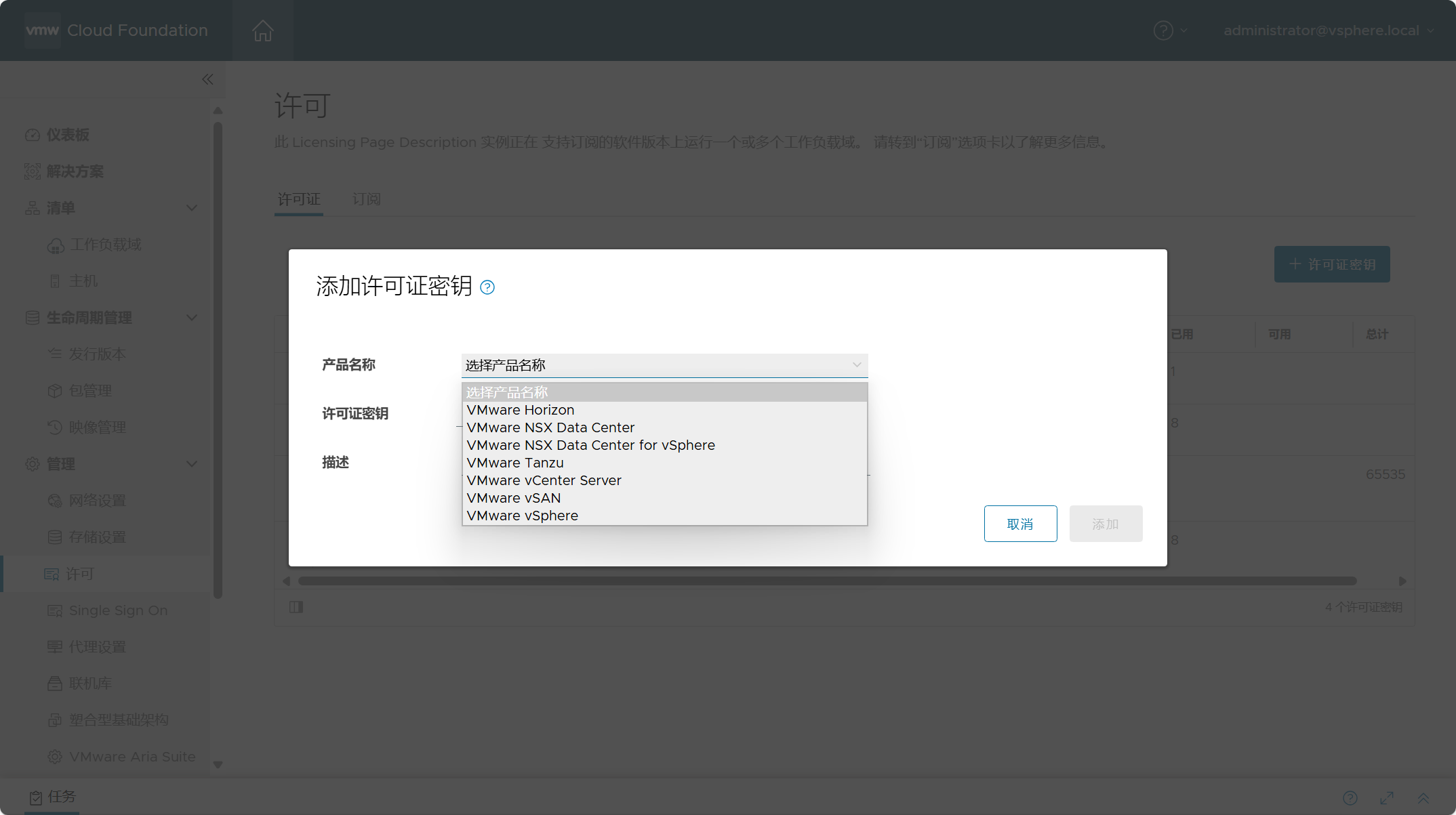Click the 总计 column header
The image size is (1456, 815).
coord(1377,334)
